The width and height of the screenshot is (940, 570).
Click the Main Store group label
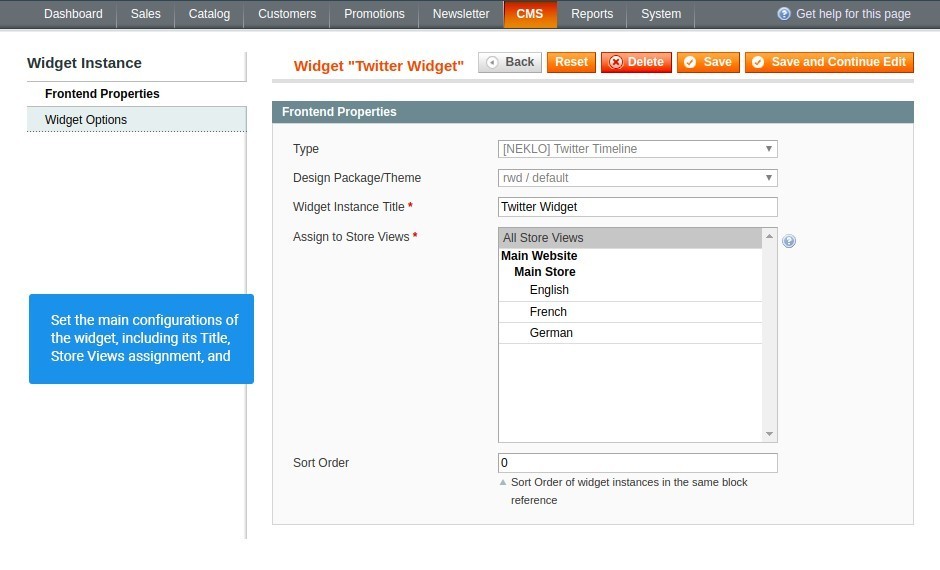pos(544,272)
